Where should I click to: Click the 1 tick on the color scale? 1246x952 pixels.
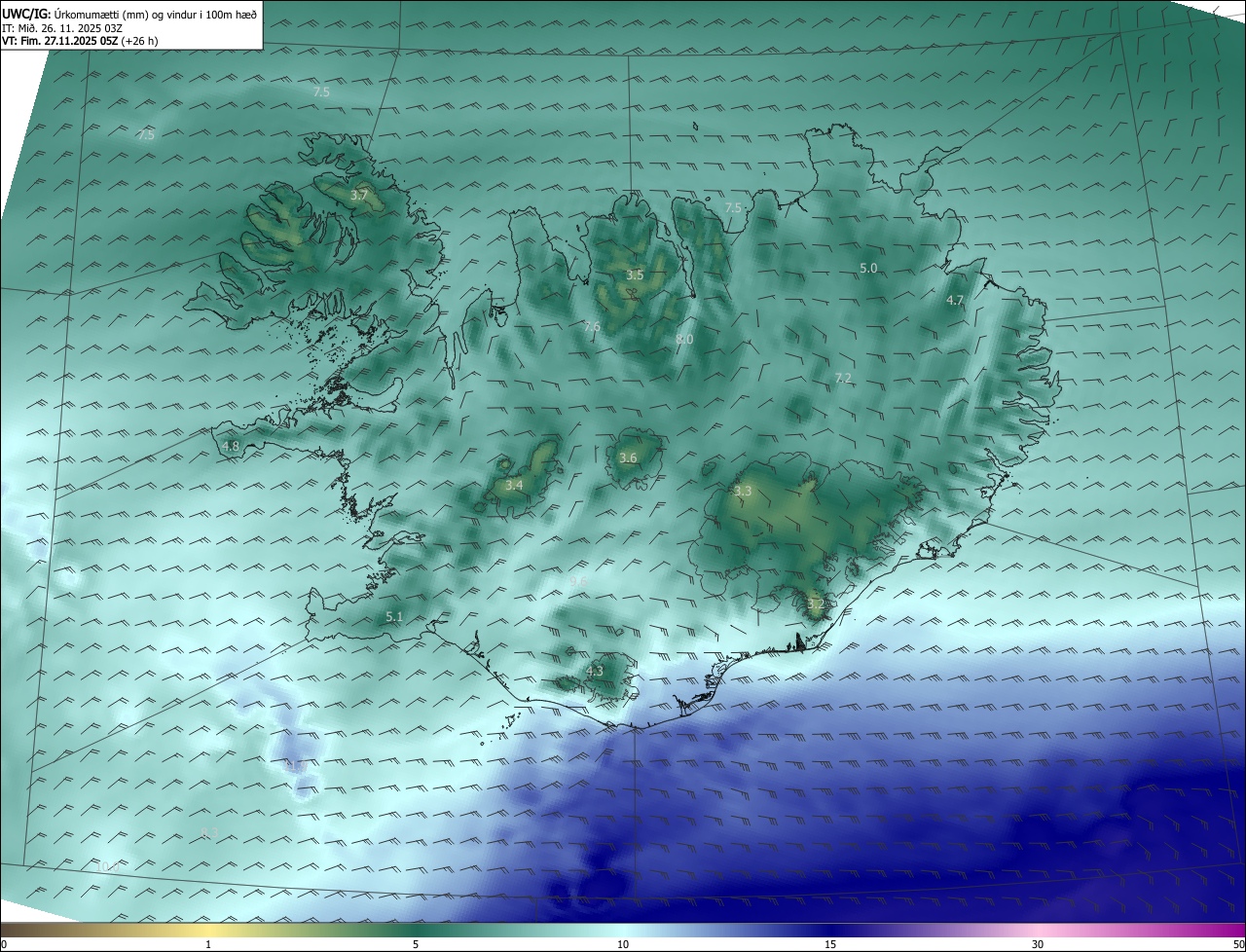(208, 945)
